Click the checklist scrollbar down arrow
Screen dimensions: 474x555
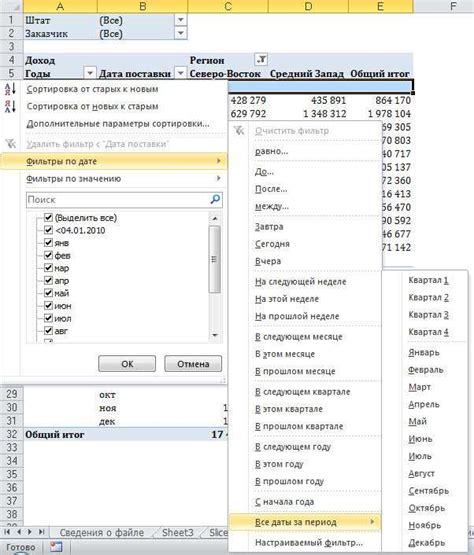[x=215, y=334]
